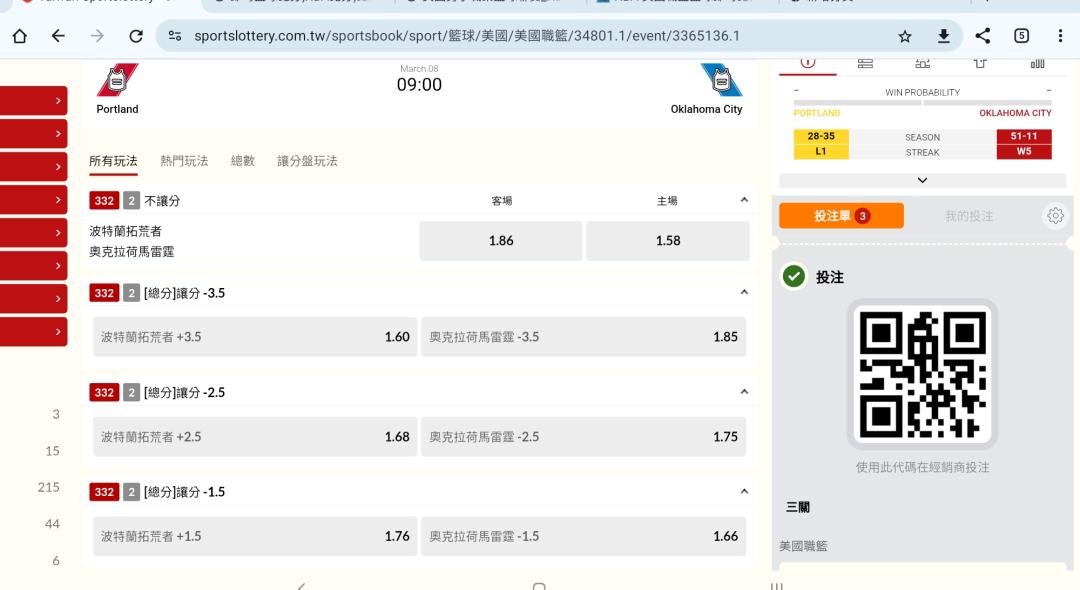Select 波特蘭拓荒者 +1.5 at 1.76
Image resolution: width=1080 pixels, height=590 pixels.
click(x=255, y=536)
